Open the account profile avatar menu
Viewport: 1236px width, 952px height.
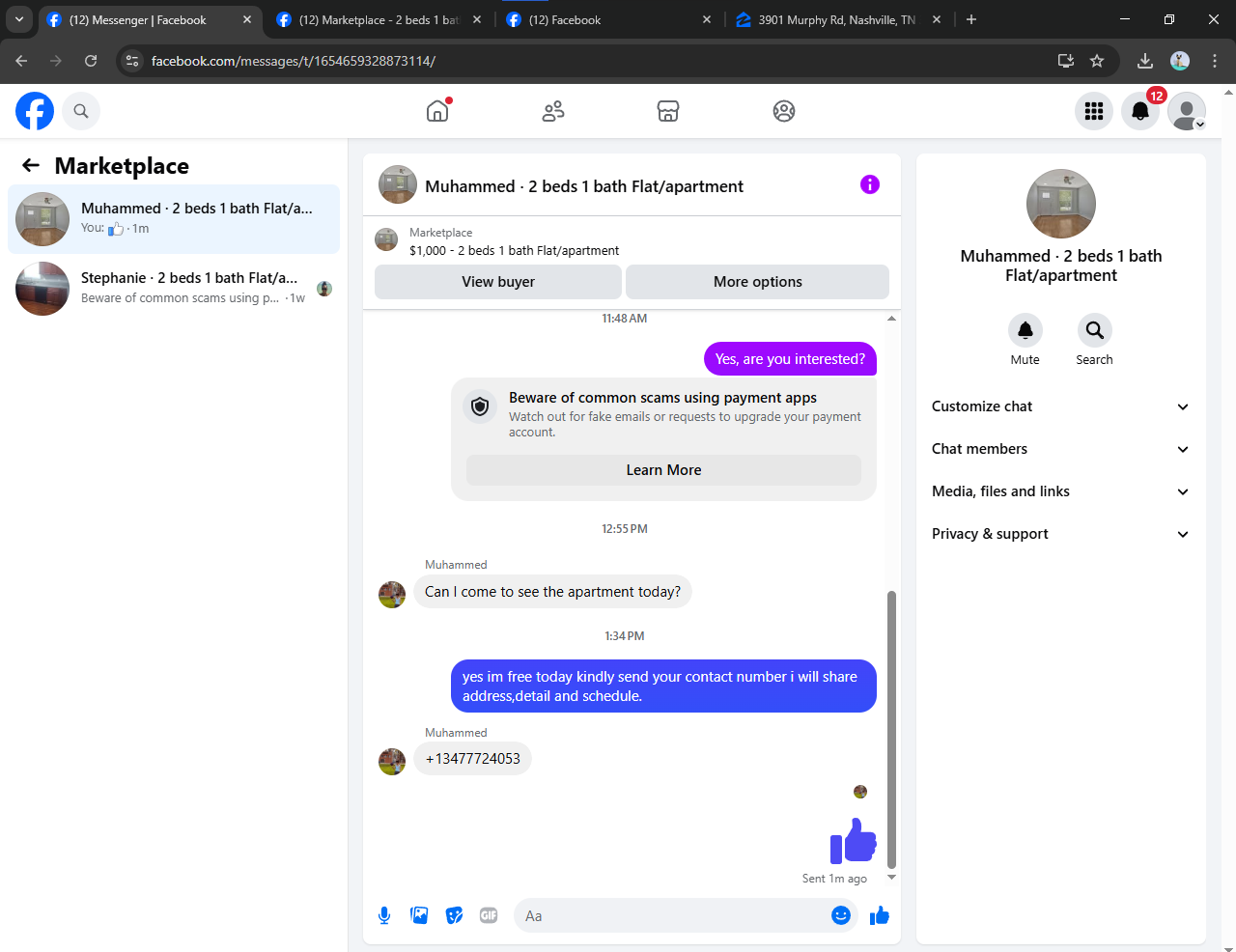(x=1187, y=111)
